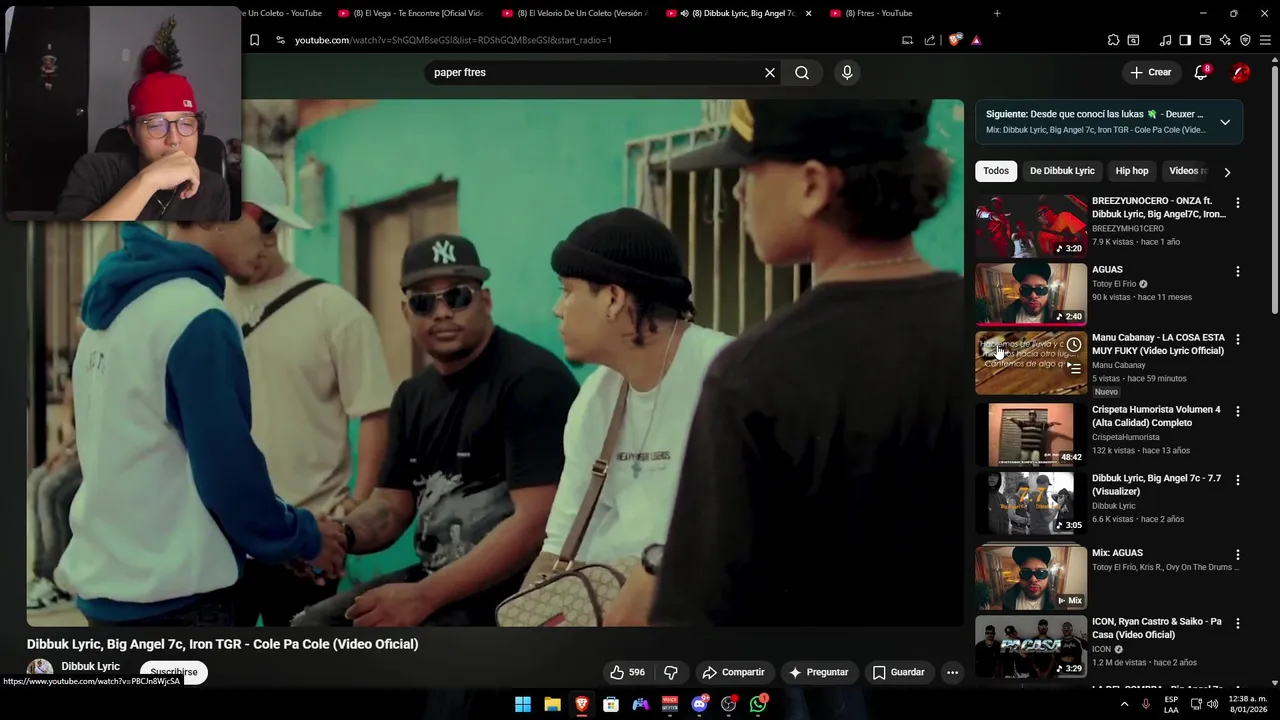Open the Brave Wallet icon
Image resolution: width=1280 pixels, height=720 pixels.
pos(1205,40)
